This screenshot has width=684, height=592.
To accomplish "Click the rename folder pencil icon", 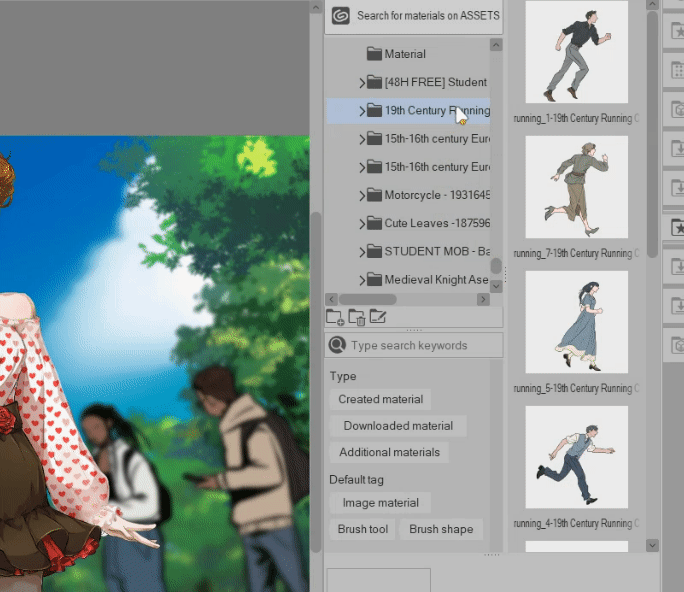I will coord(378,316).
